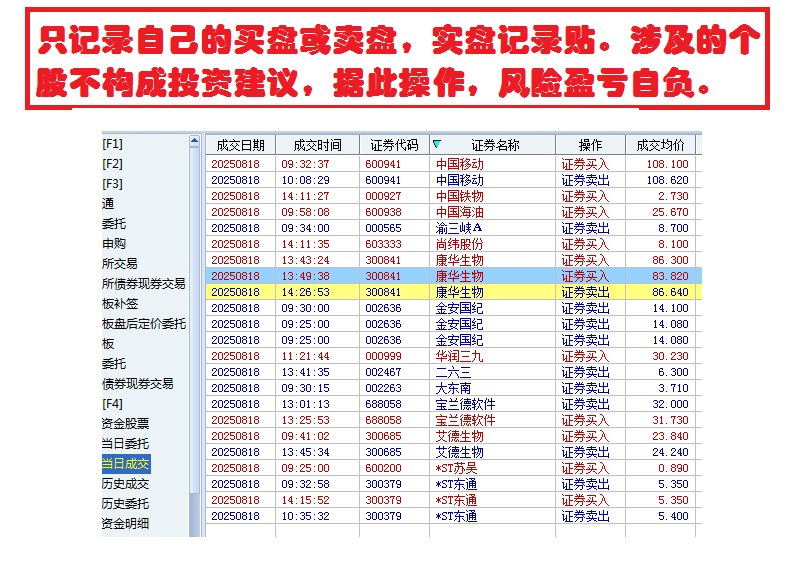The width and height of the screenshot is (797, 574).
Task: Click the 二六三 security name
Action: tap(453, 372)
